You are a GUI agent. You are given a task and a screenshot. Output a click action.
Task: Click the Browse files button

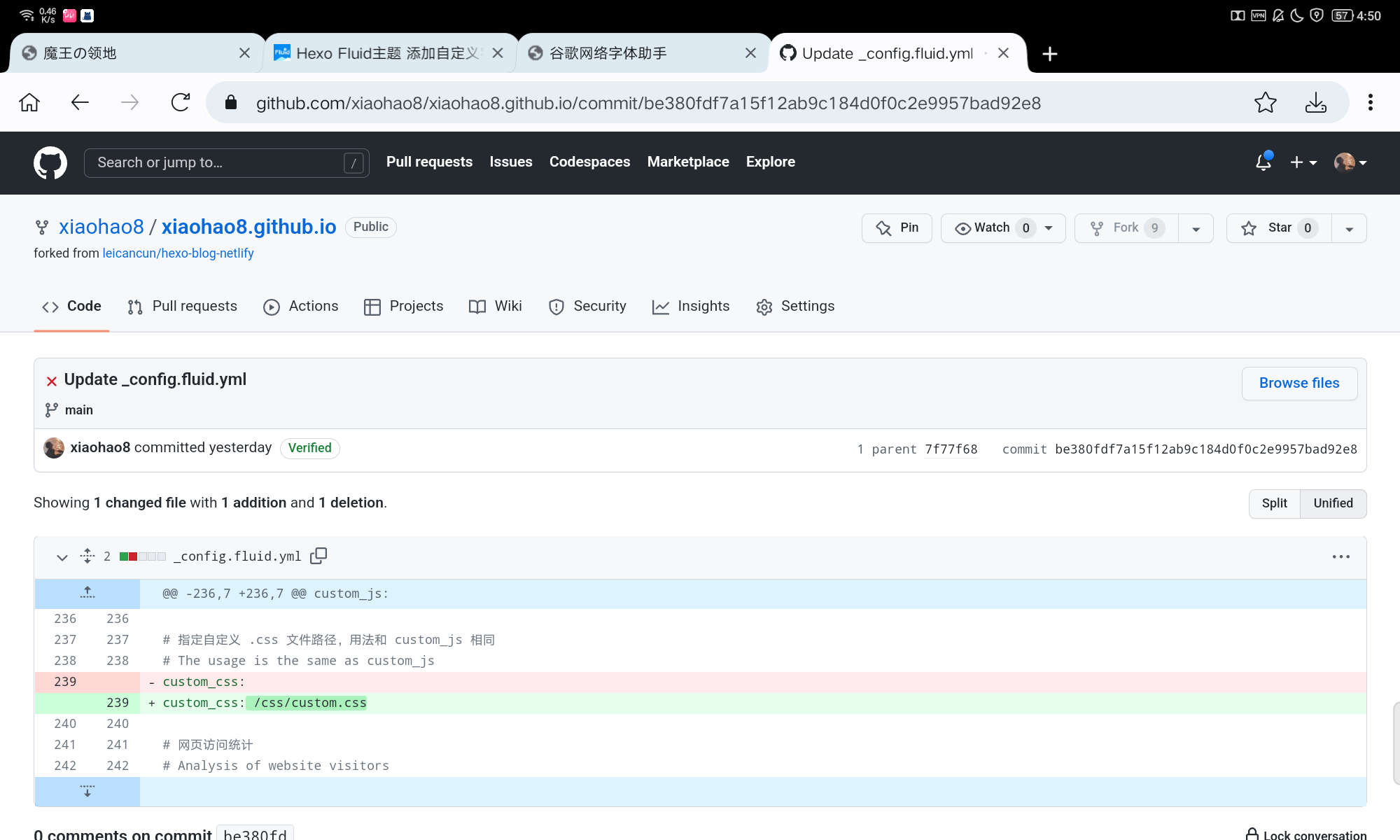tap(1298, 384)
